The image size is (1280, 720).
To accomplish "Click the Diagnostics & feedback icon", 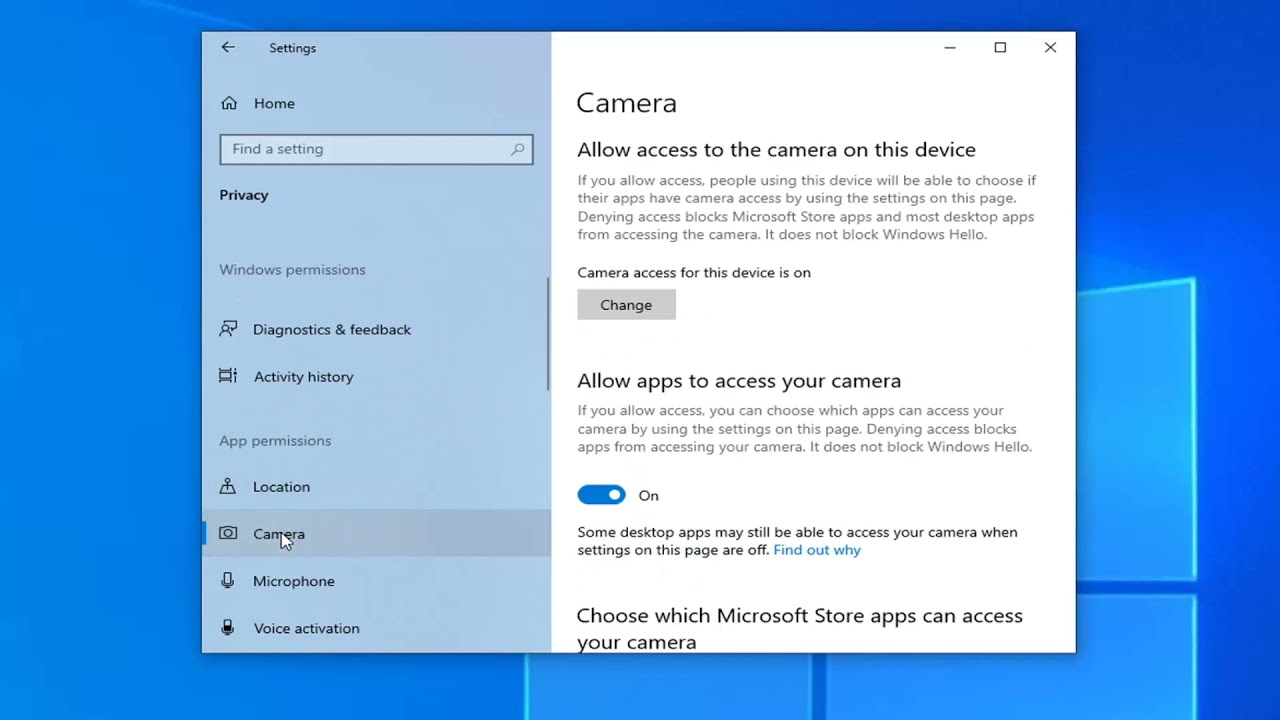I will [x=228, y=329].
